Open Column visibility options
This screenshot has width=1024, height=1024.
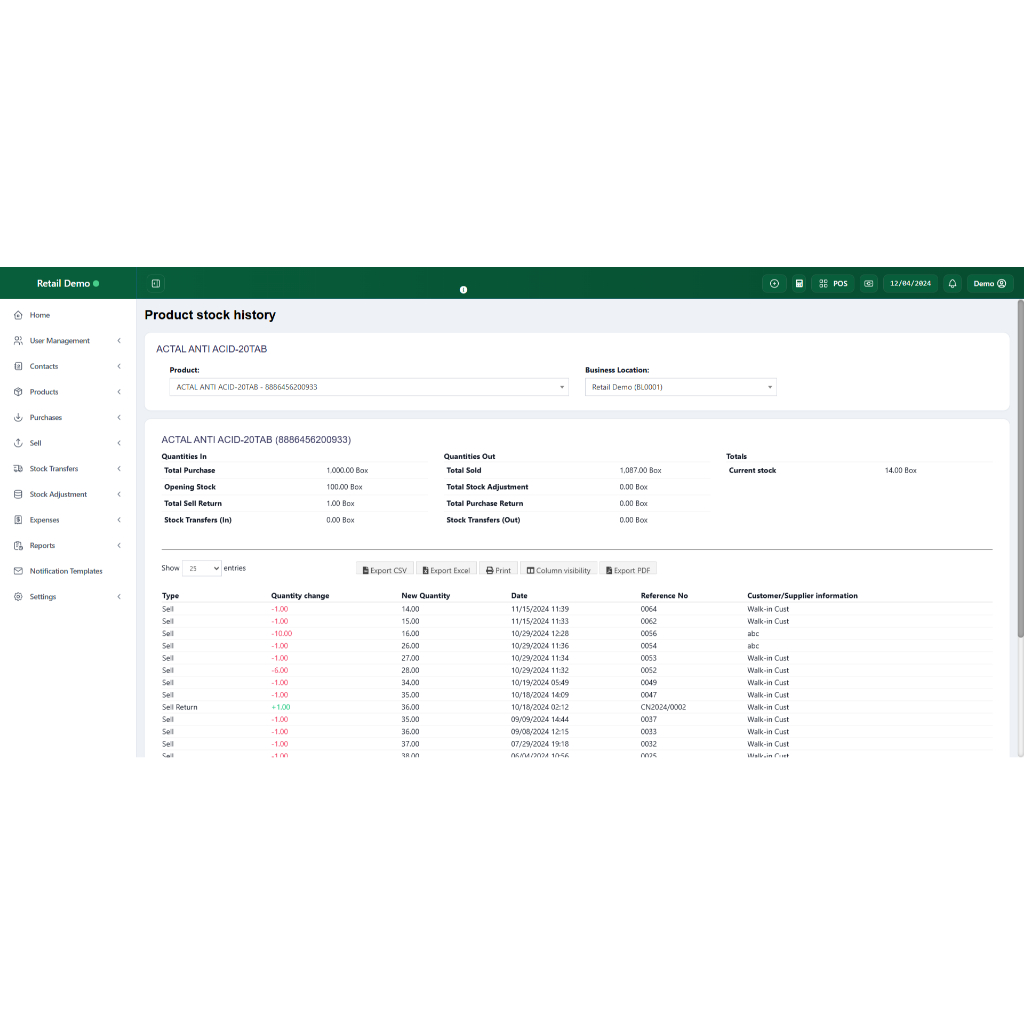pyautogui.click(x=558, y=570)
